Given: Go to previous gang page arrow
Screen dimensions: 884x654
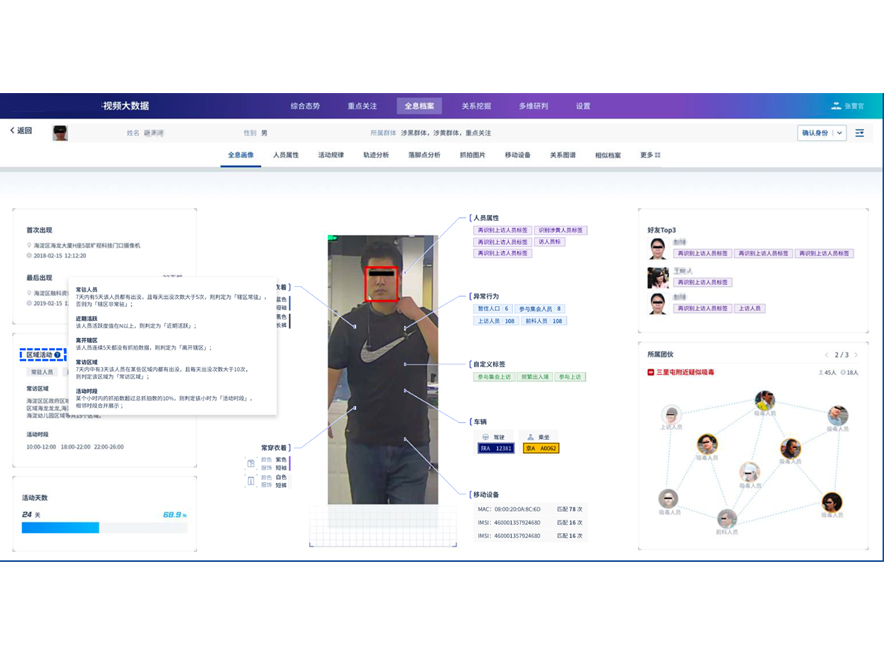Looking at the screenshot, I should pos(826,355).
